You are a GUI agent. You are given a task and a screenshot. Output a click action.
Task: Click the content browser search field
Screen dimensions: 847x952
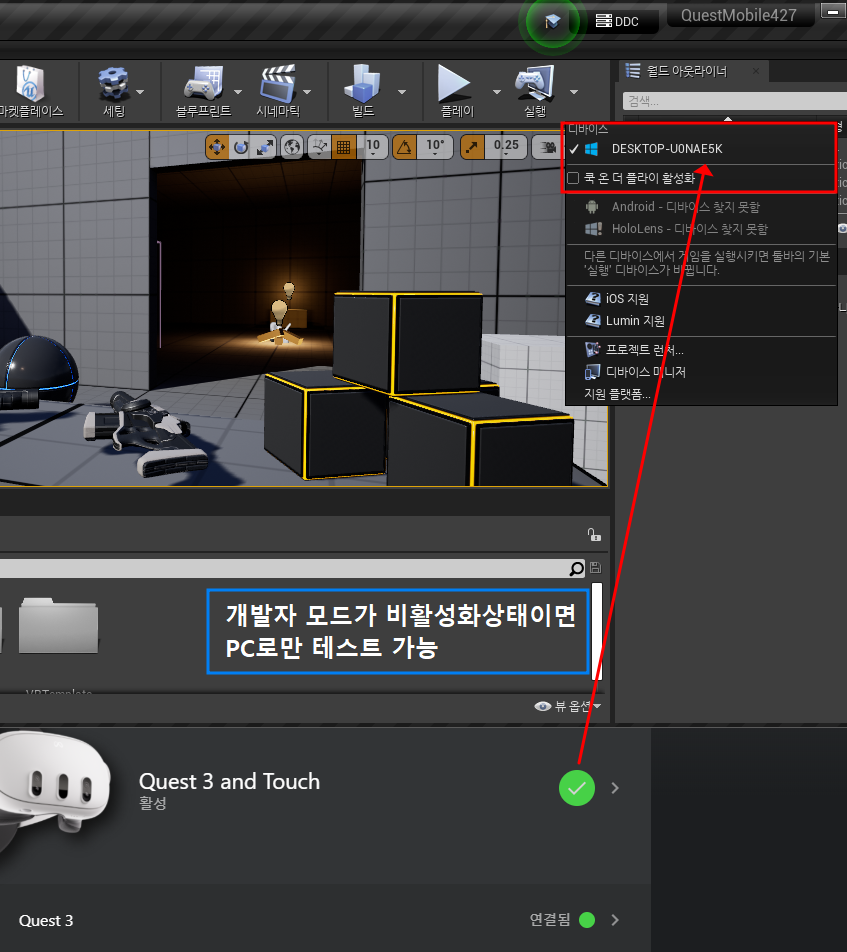(x=284, y=568)
